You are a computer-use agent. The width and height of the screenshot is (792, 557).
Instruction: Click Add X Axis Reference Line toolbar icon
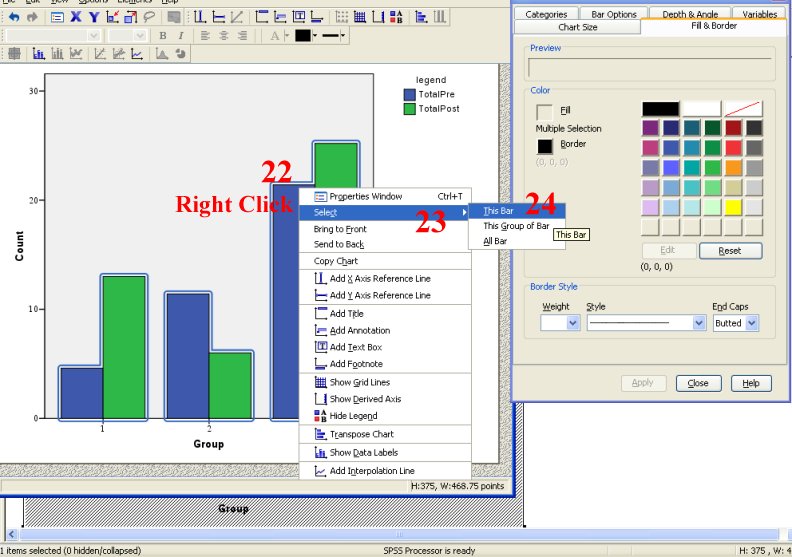[200, 17]
